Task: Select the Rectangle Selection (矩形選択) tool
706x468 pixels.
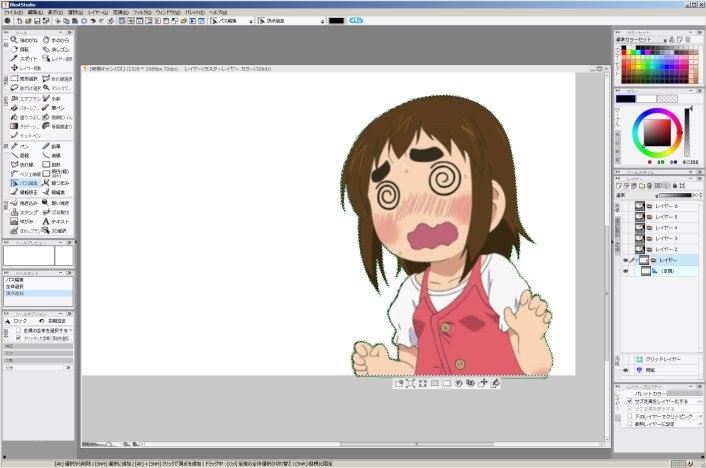Action: 24,79
